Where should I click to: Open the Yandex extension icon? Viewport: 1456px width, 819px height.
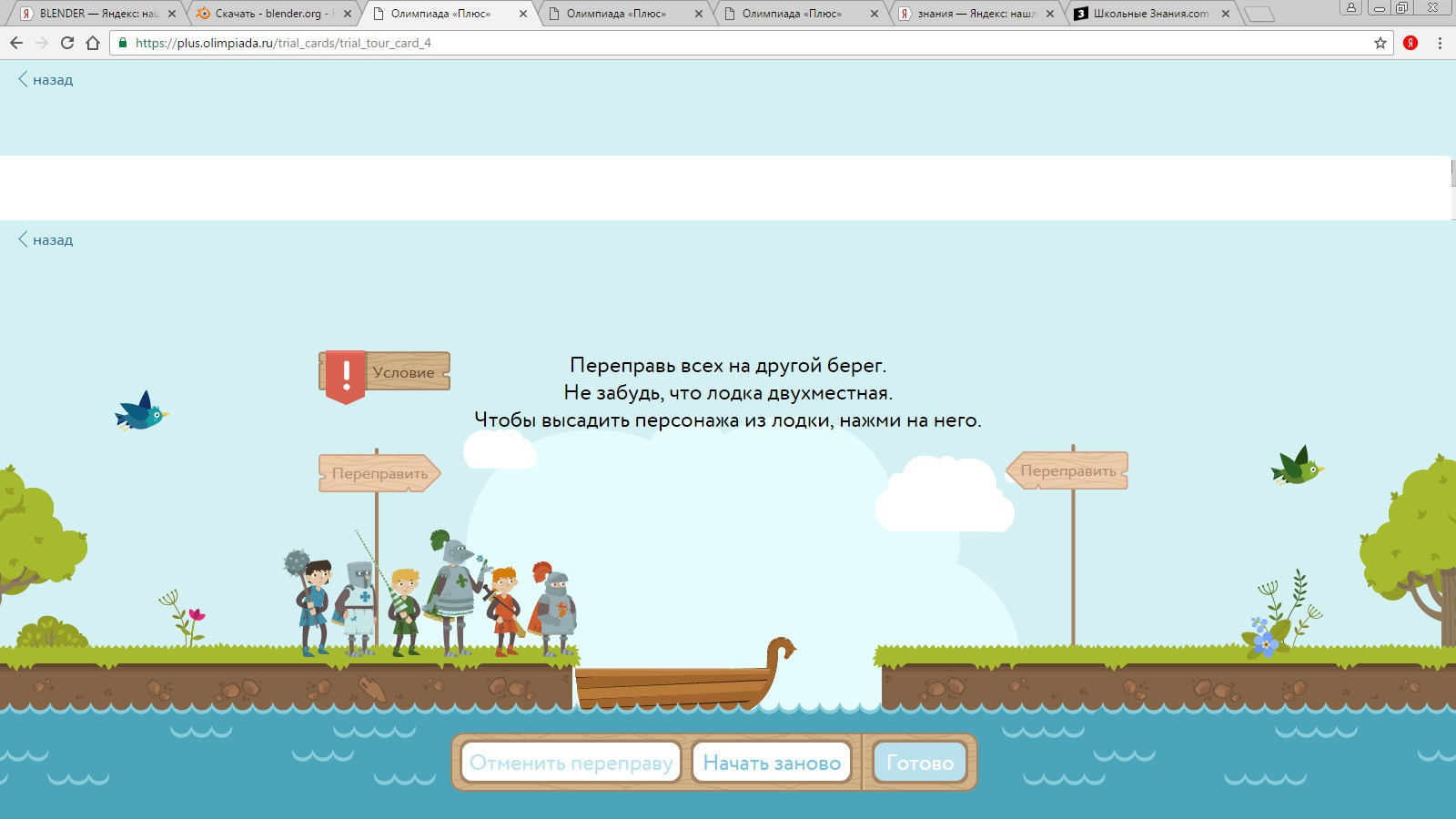click(1410, 43)
